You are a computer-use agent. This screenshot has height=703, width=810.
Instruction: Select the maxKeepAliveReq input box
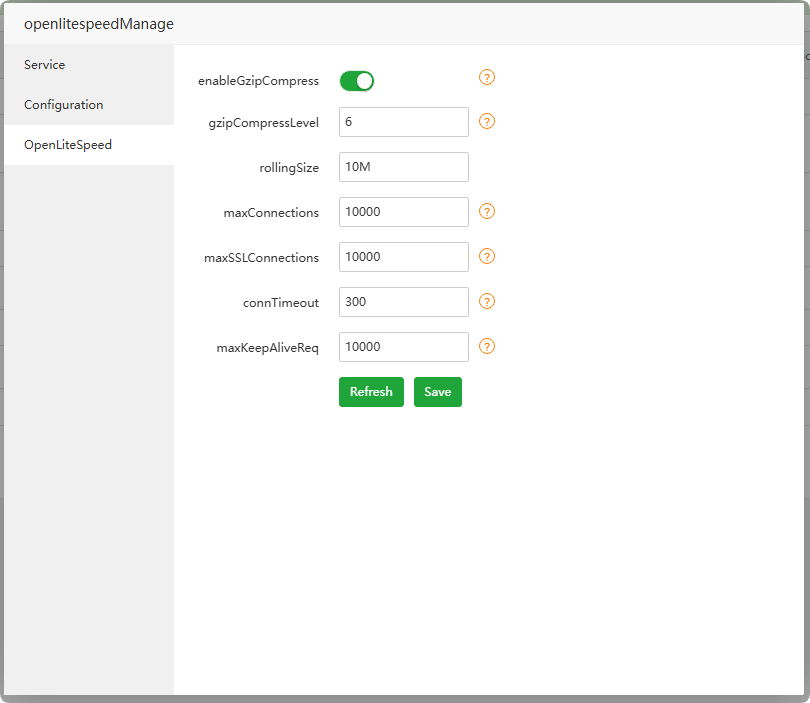403,347
